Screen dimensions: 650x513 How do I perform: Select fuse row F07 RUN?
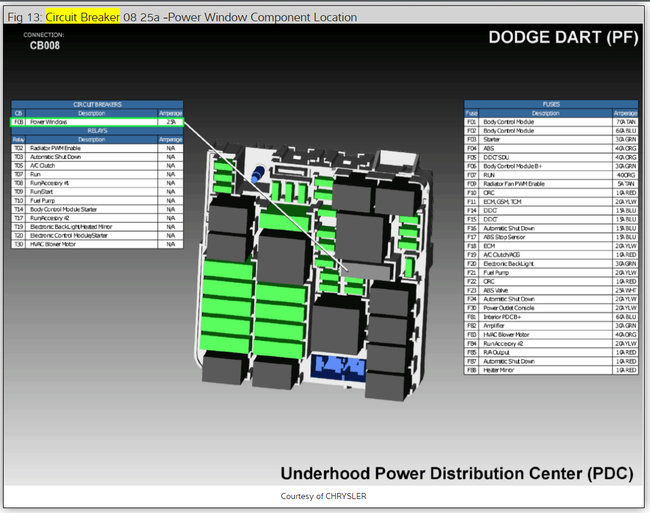[551, 175]
